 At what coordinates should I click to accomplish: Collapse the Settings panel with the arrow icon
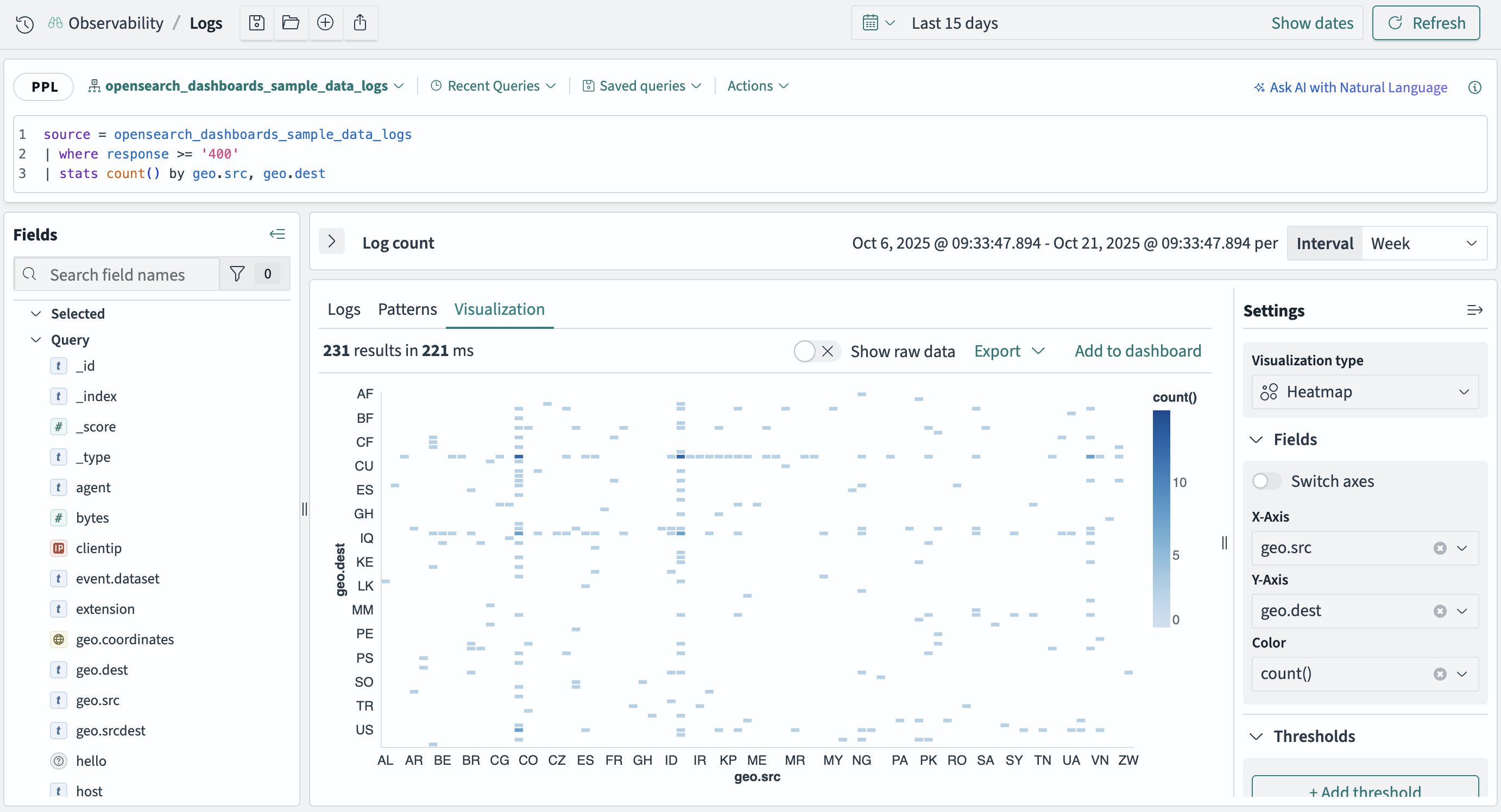pos(1474,310)
